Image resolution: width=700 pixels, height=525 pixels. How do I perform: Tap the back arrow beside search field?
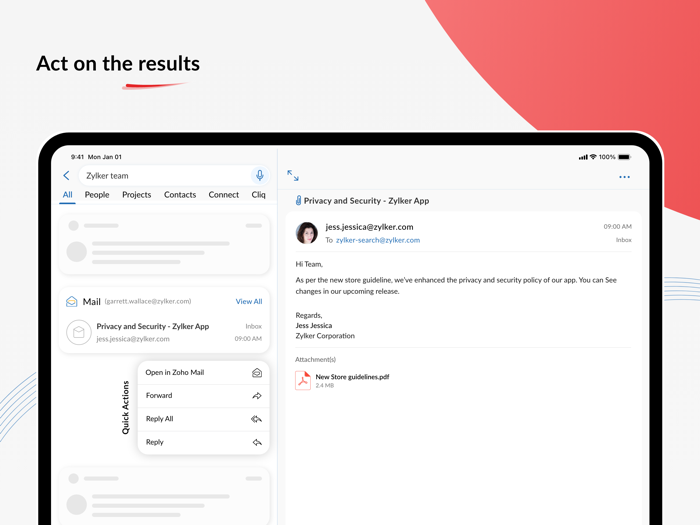tap(67, 175)
